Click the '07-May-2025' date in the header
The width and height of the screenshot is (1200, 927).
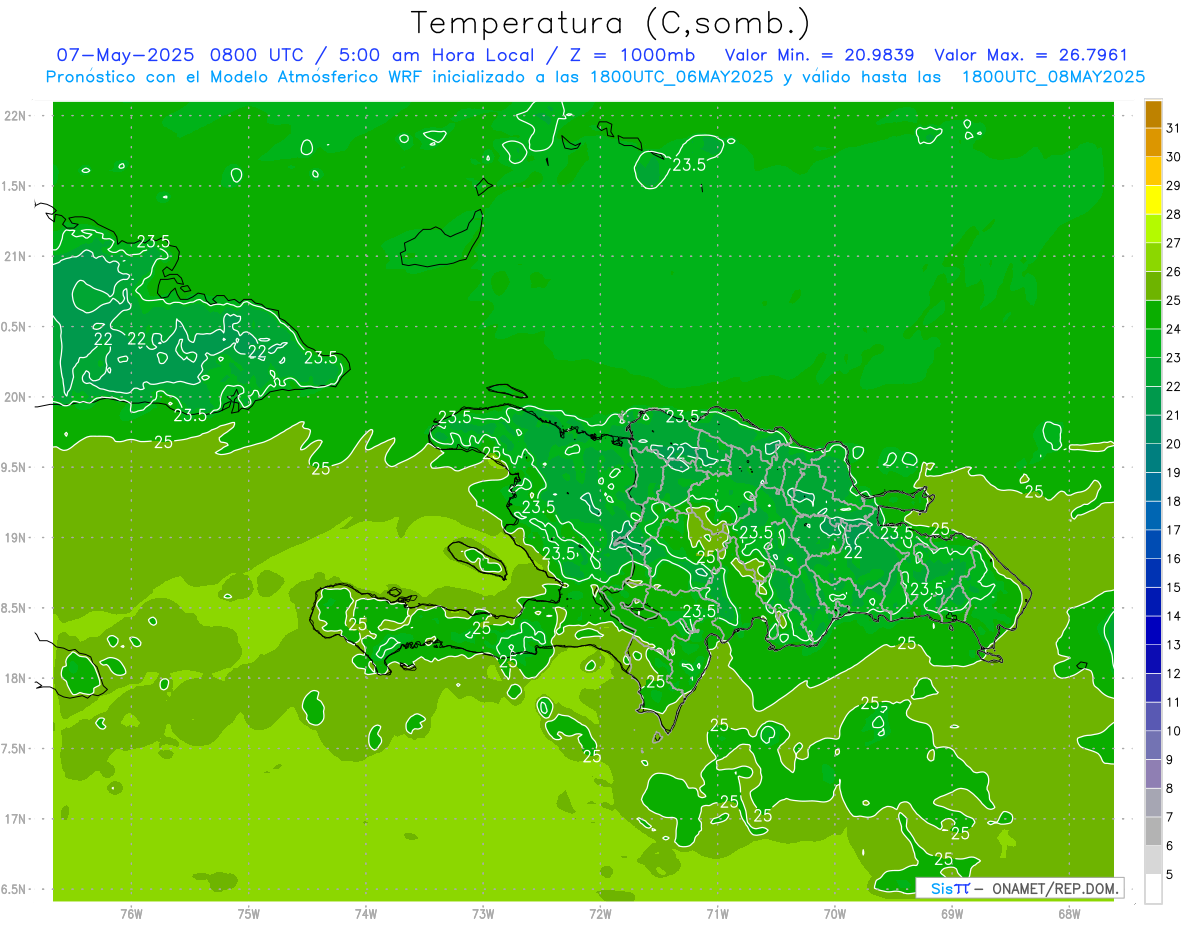125,55
